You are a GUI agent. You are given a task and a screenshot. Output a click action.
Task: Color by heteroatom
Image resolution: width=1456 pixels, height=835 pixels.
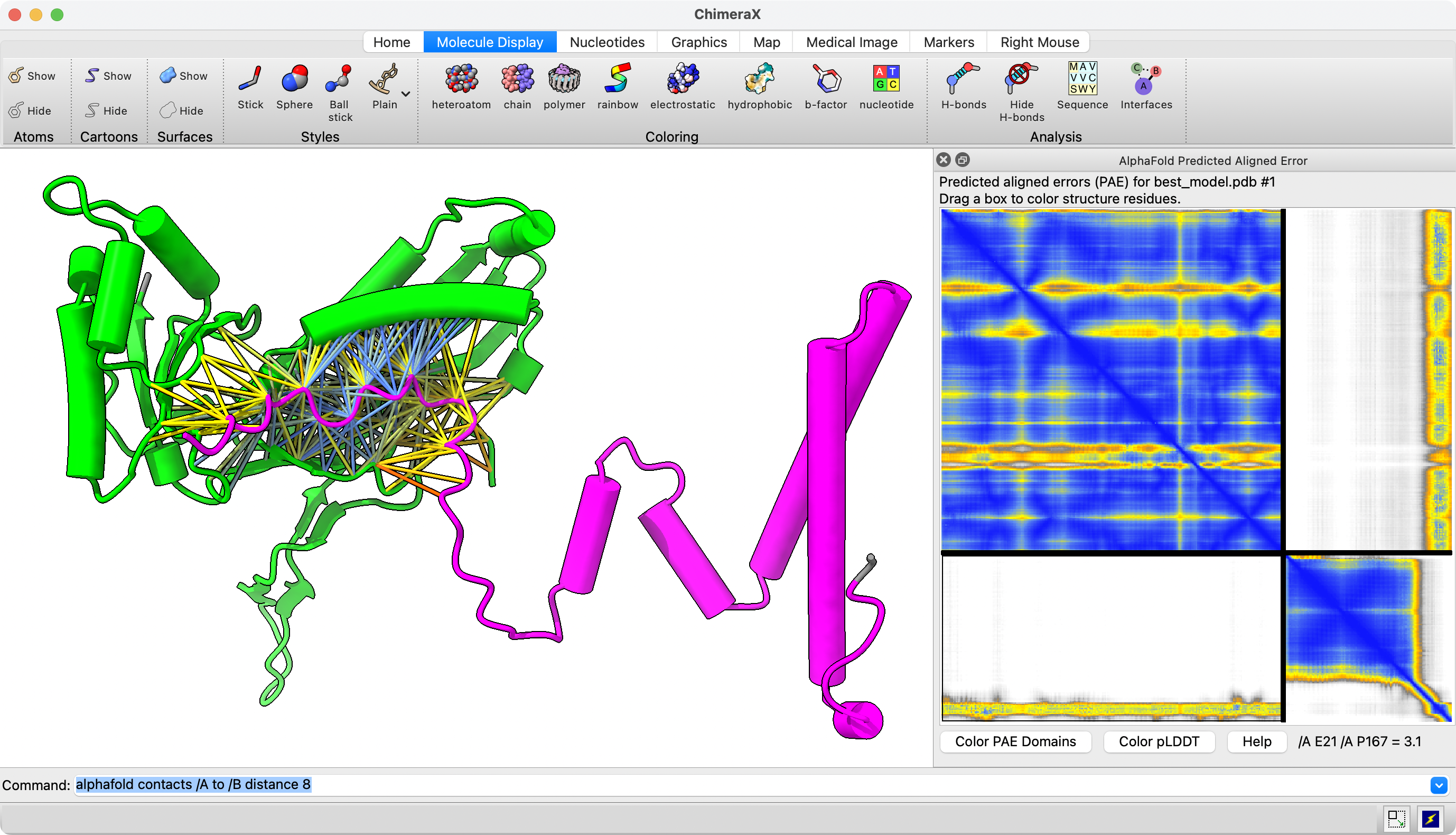coord(461,87)
